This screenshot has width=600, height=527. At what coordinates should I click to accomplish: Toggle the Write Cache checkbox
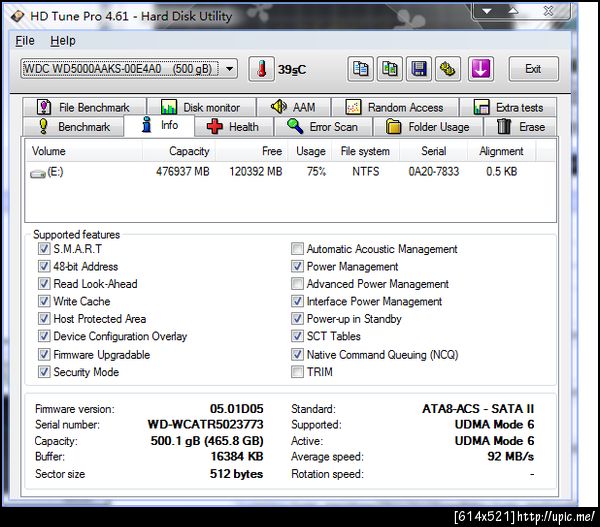coord(44,301)
